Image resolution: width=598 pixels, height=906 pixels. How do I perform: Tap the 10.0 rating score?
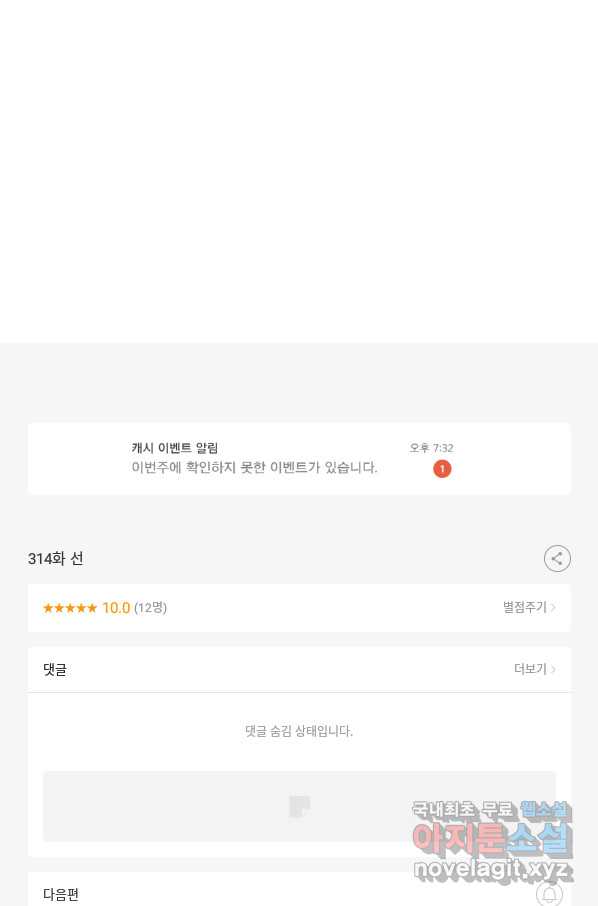[116, 608]
